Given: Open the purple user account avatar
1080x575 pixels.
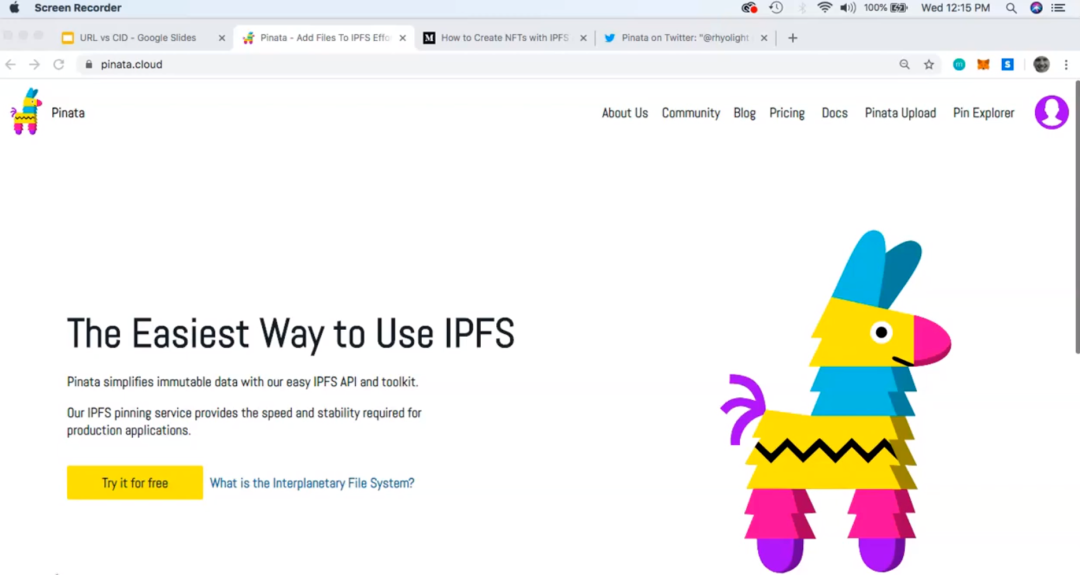Looking at the screenshot, I should [x=1051, y=112].
